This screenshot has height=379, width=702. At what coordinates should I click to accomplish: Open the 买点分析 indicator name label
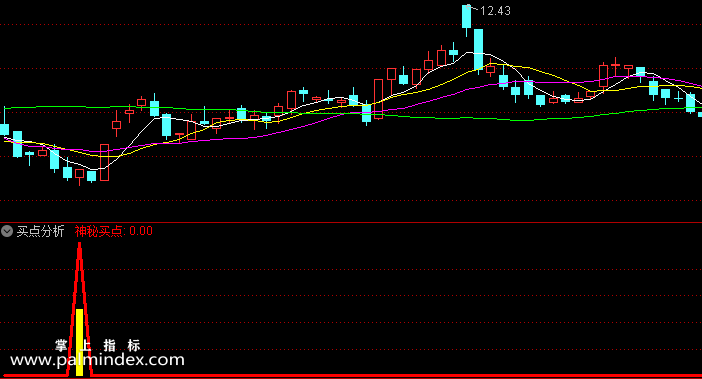[40, 231]
